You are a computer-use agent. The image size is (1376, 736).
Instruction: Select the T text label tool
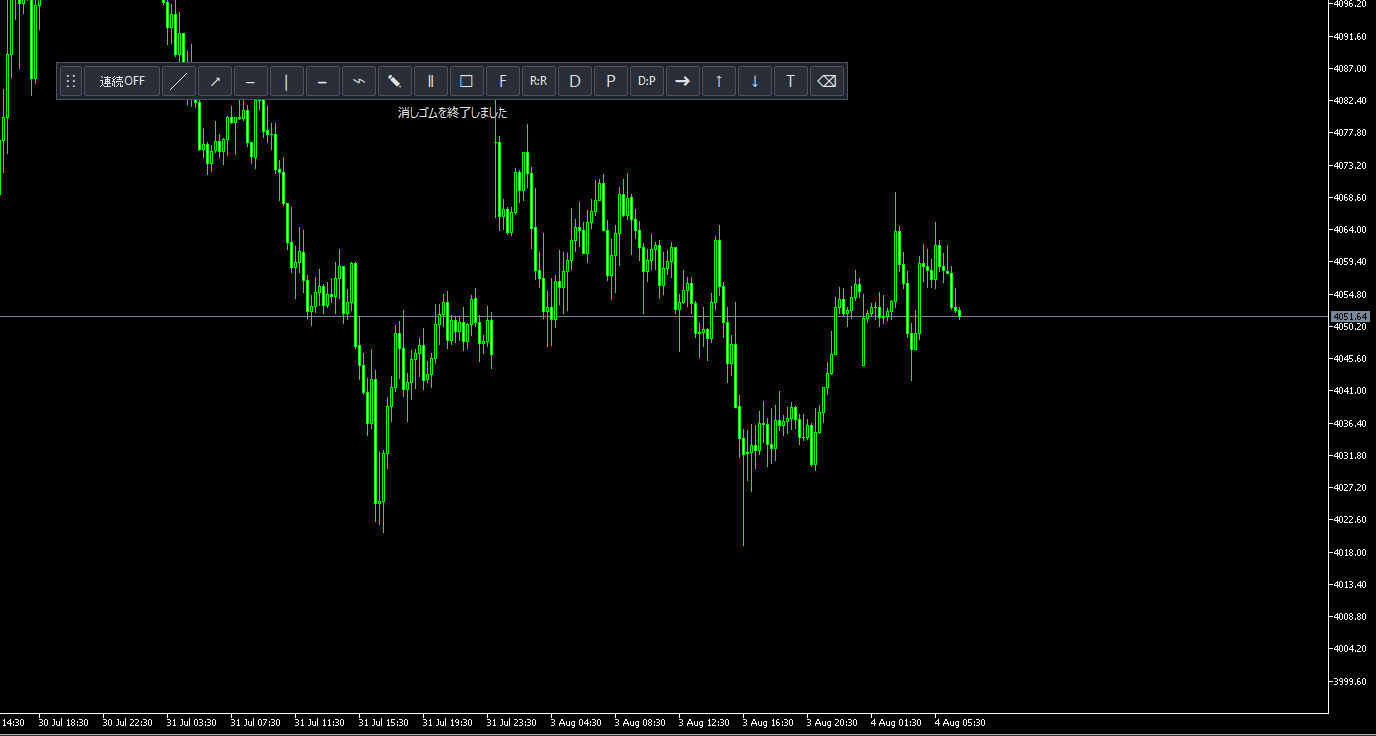(791, 81)
